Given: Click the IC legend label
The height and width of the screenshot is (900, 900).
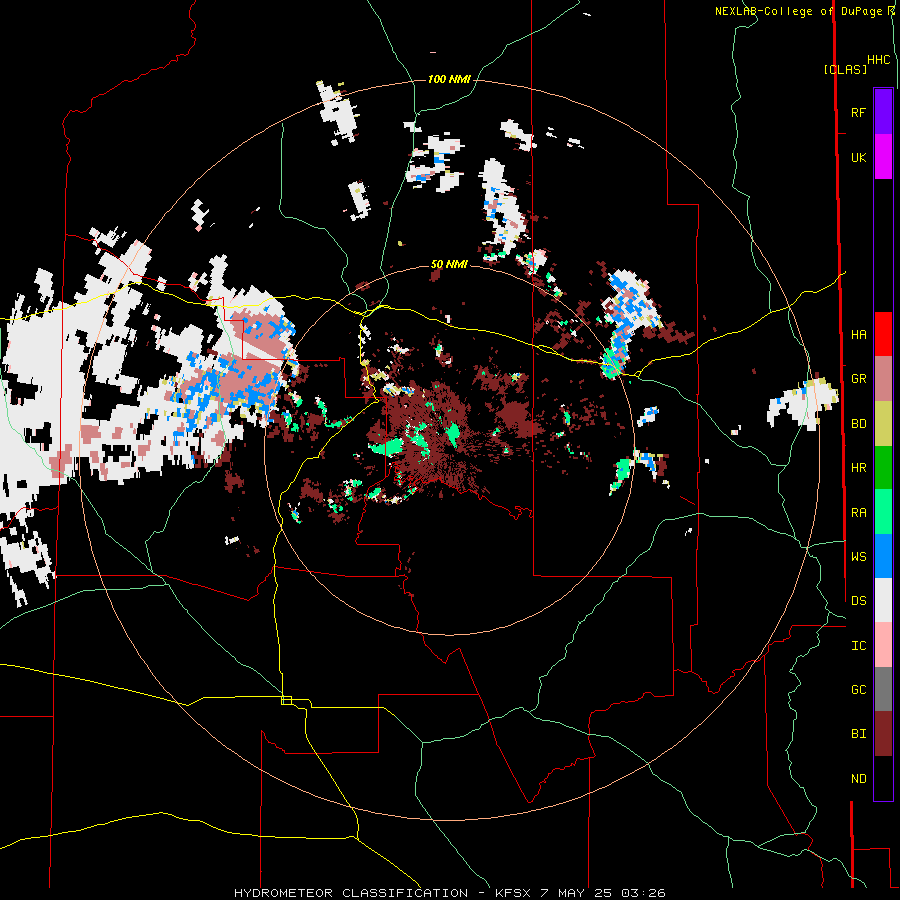Looking at the screenshot, I should [858, 645].
